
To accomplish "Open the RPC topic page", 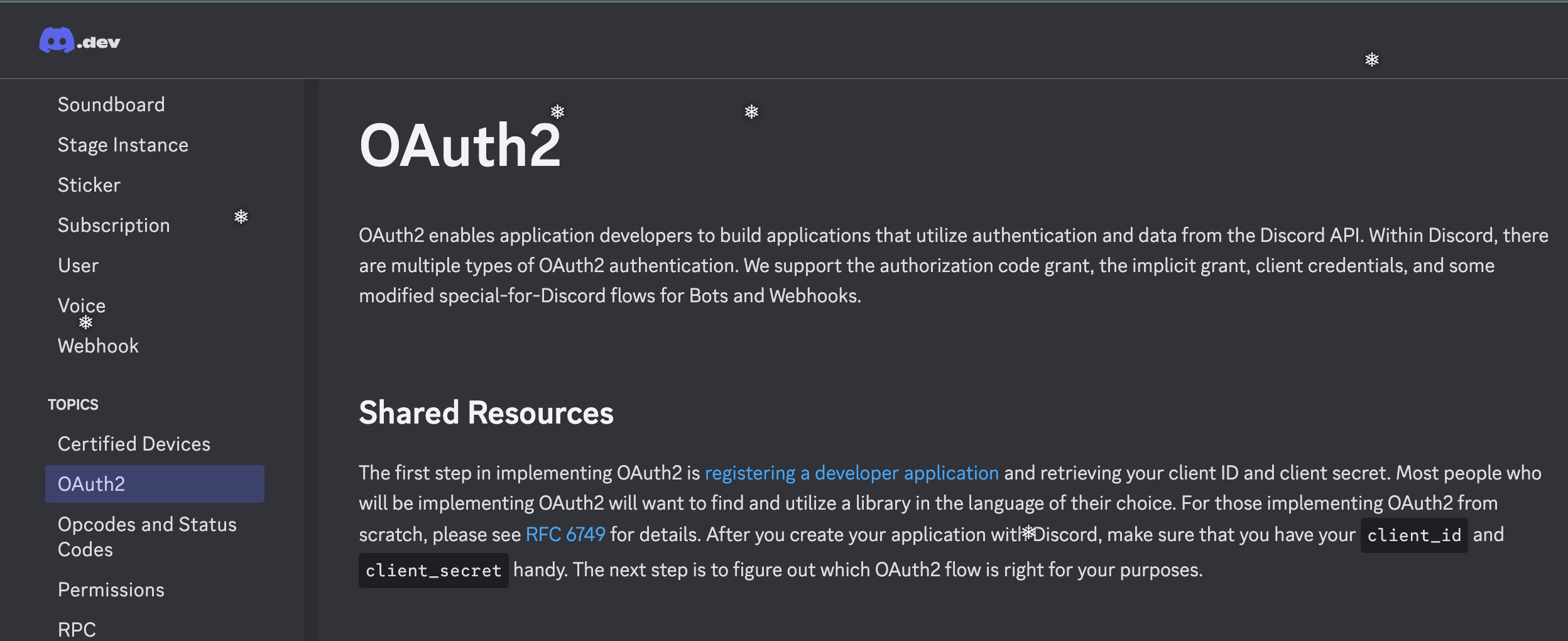I will tap(77, 630).
